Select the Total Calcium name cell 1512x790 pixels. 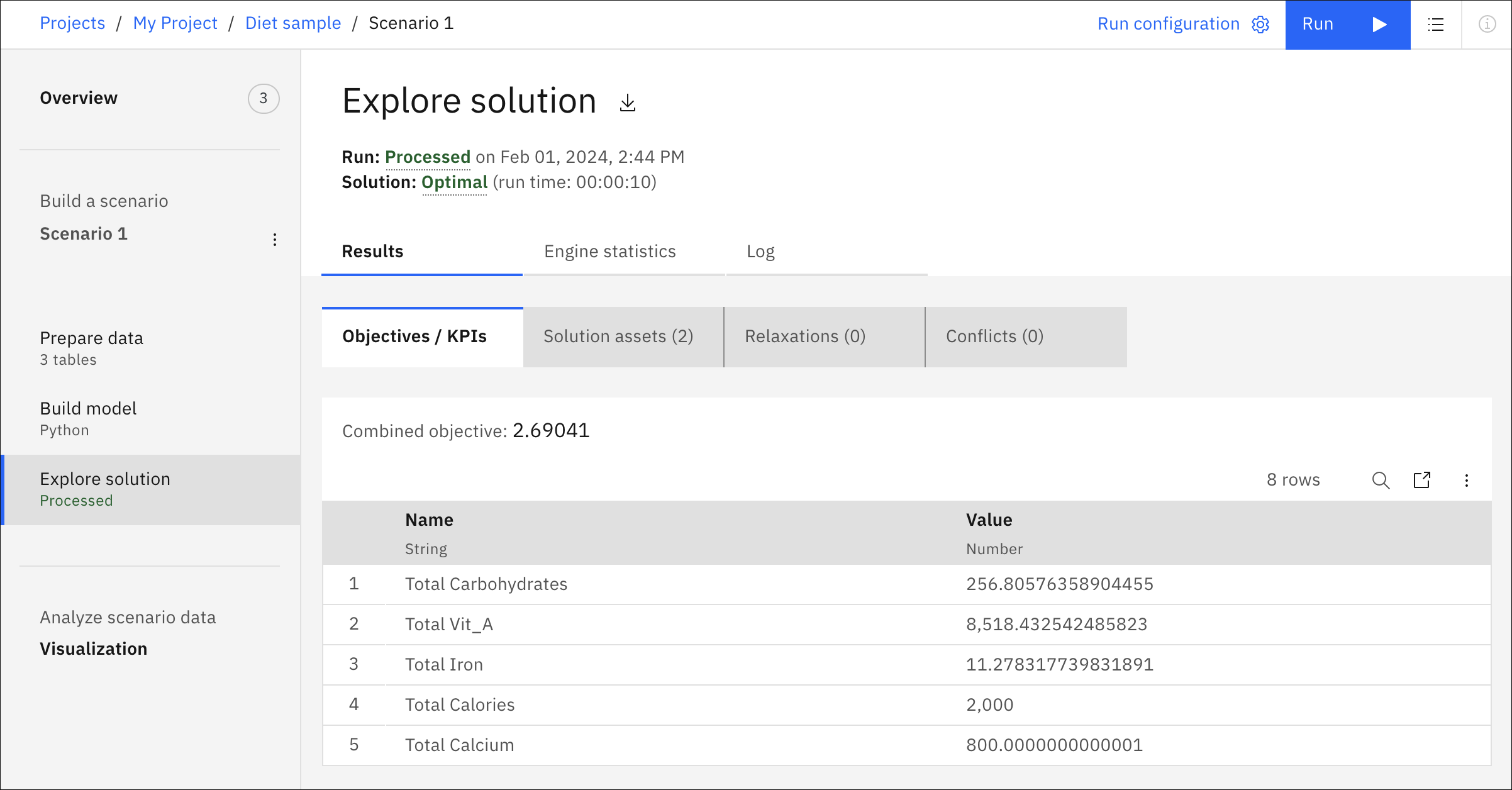tap(460, 745)
